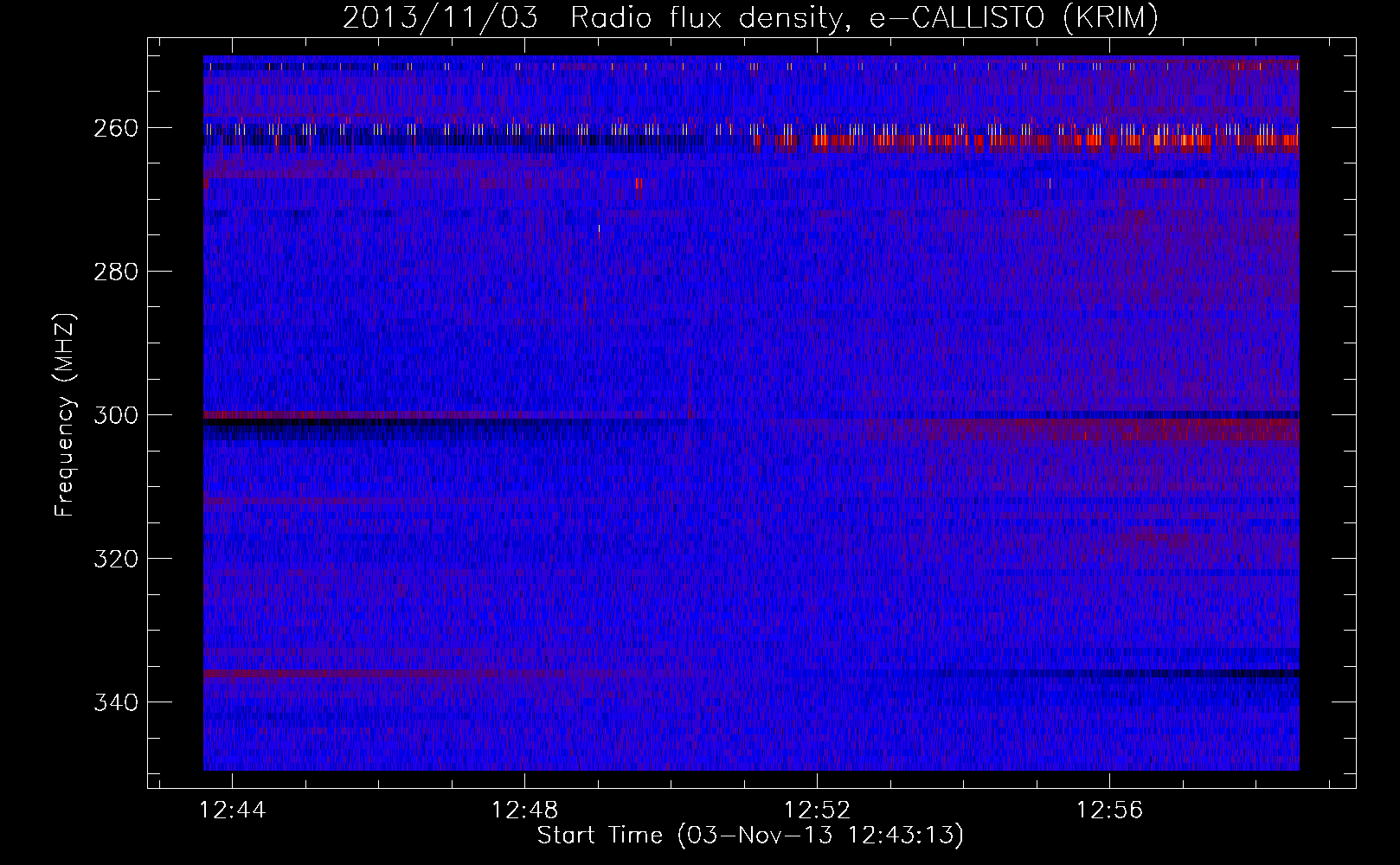
Task: Click the 300 frequency tick label
Action: tap(116, 415)
